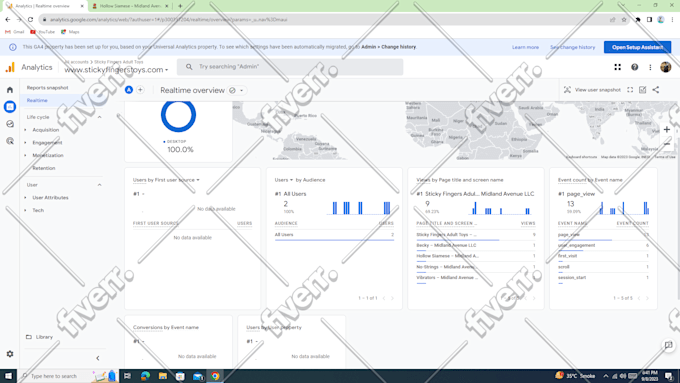The image size is (680, 383).
Task: Switch to the Hollow Siamese browser tab
Action: click(130, 6)
